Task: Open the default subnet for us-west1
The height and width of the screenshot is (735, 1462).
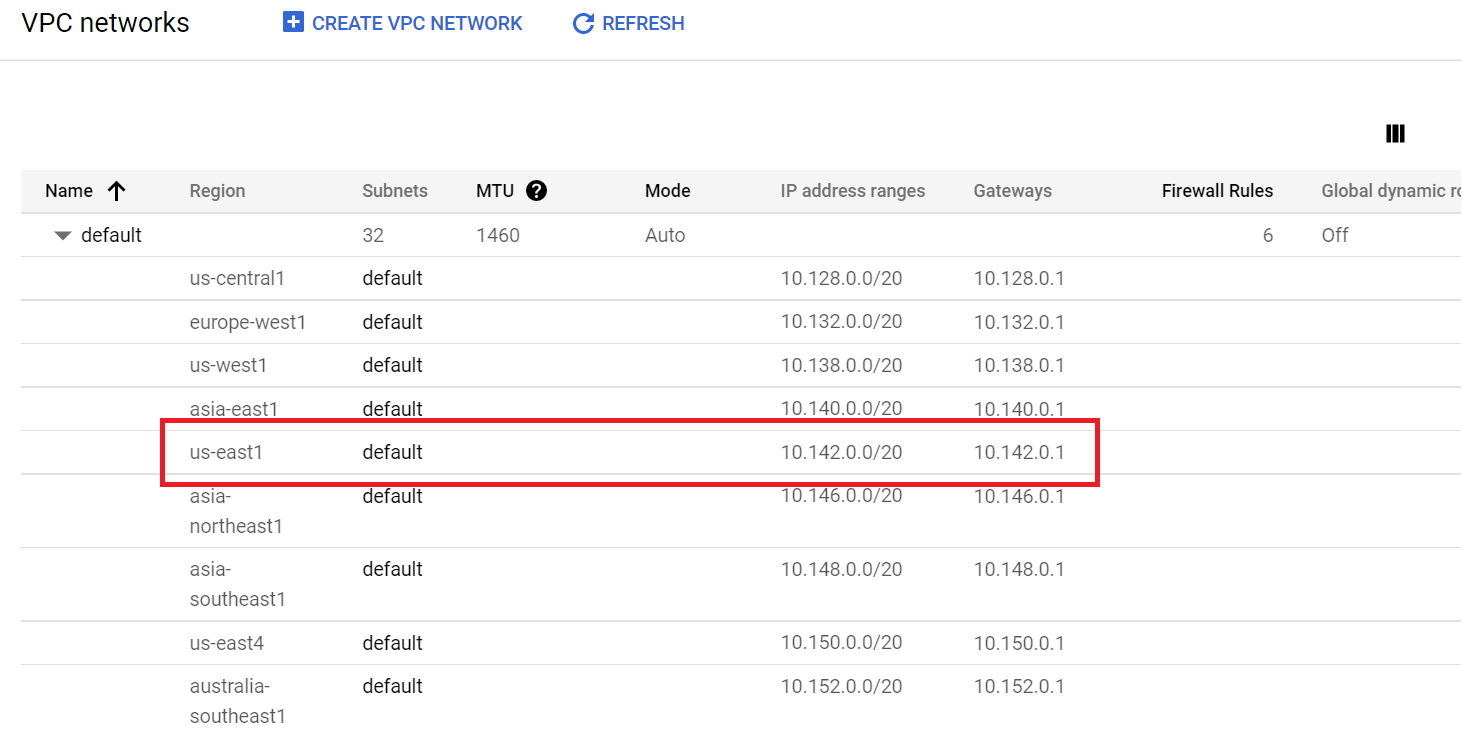Action: [x=392, y=365]
